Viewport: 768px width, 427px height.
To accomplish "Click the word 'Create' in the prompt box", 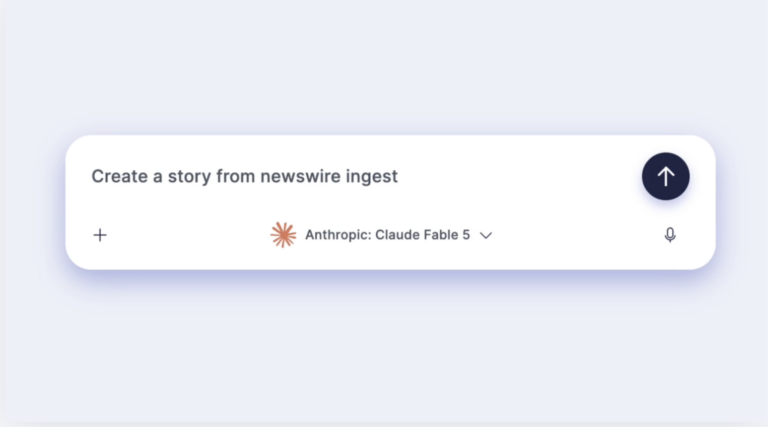I will click(x=120, y=176).
